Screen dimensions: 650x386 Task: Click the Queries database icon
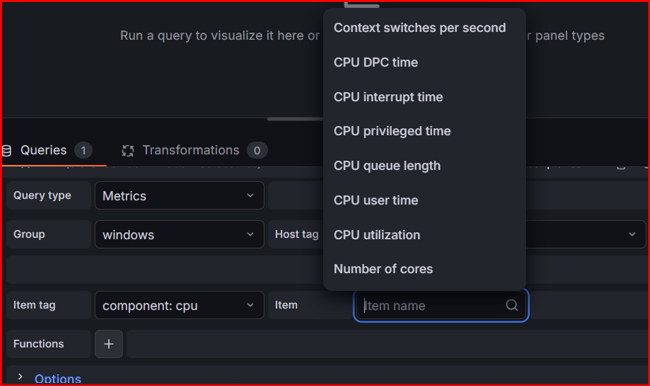[7, 151]
